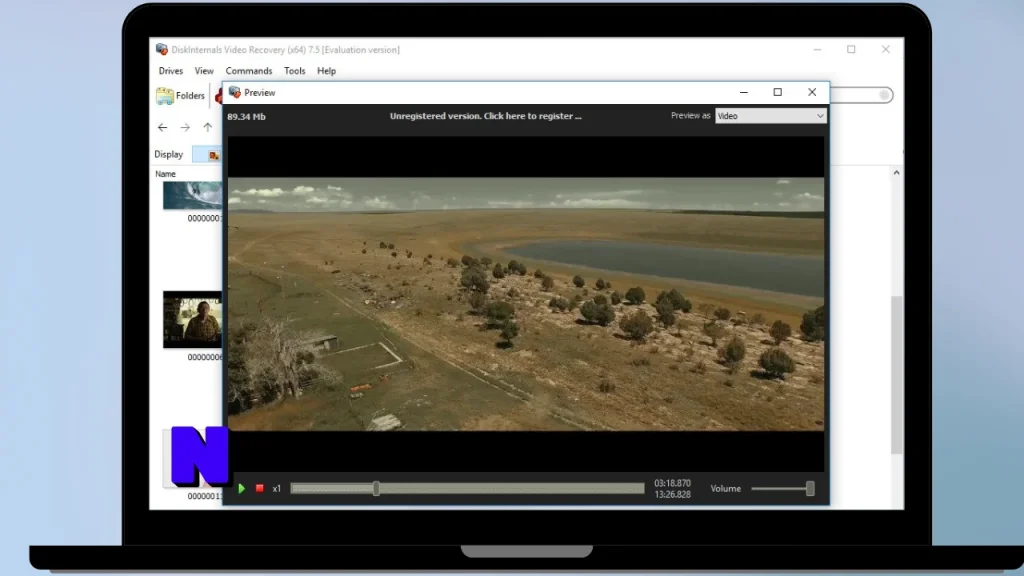Select the man portrait video thumbnail
The height and width of the screenshot is (576, 1024).
point(193,319)
